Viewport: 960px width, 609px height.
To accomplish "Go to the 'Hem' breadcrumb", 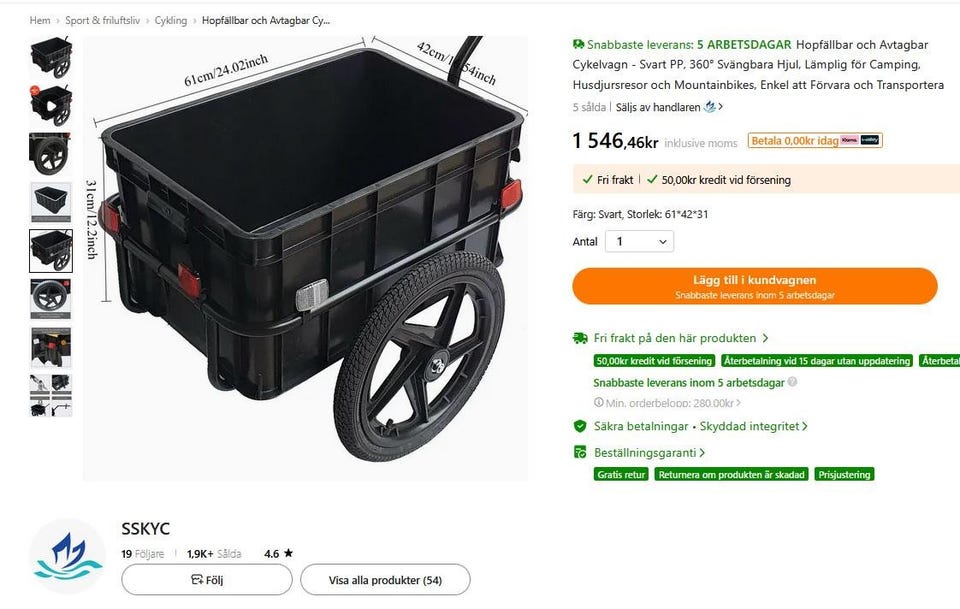I will 40,20.
